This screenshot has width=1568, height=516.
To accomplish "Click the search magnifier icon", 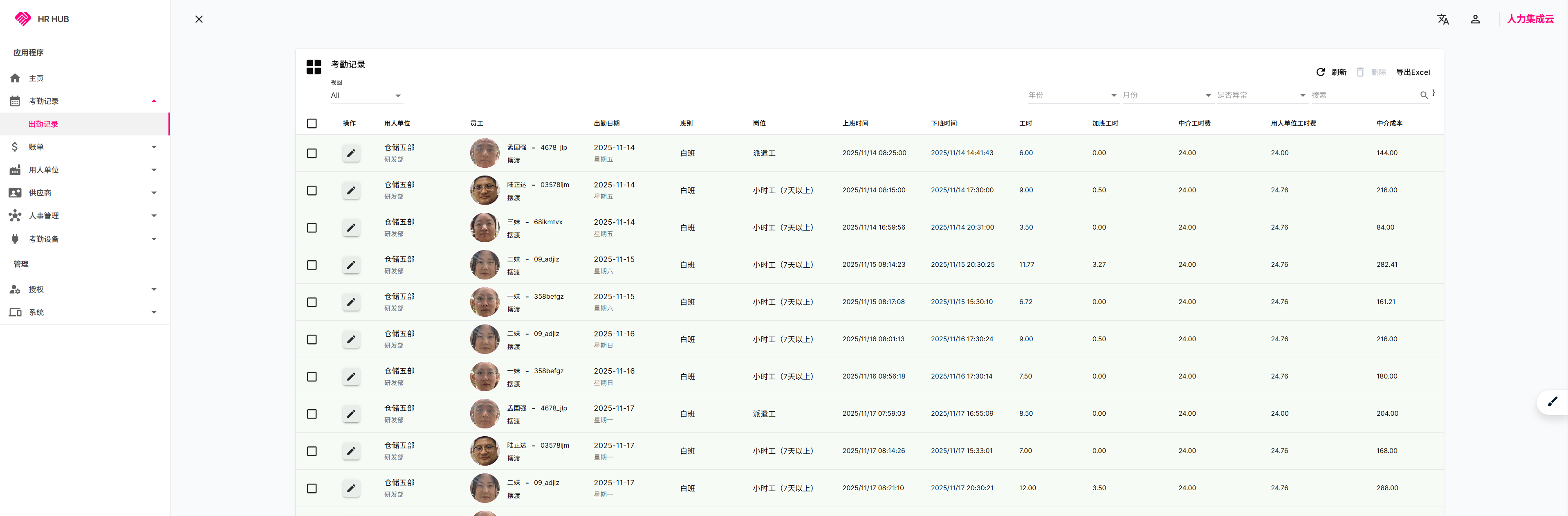I will click(x=1424, y=95).
